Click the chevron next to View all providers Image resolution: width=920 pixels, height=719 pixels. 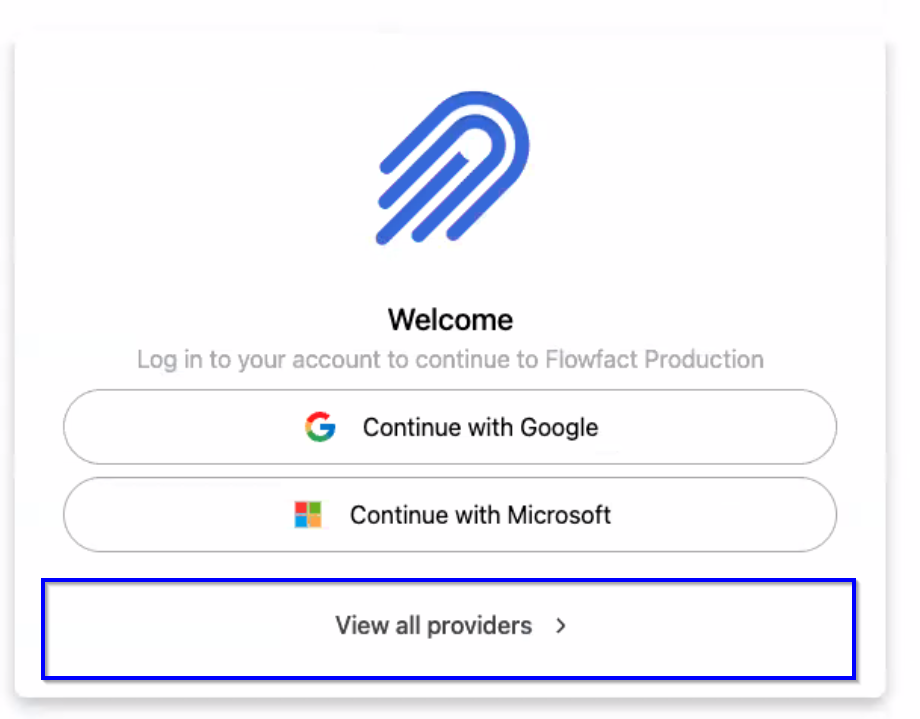561,626
